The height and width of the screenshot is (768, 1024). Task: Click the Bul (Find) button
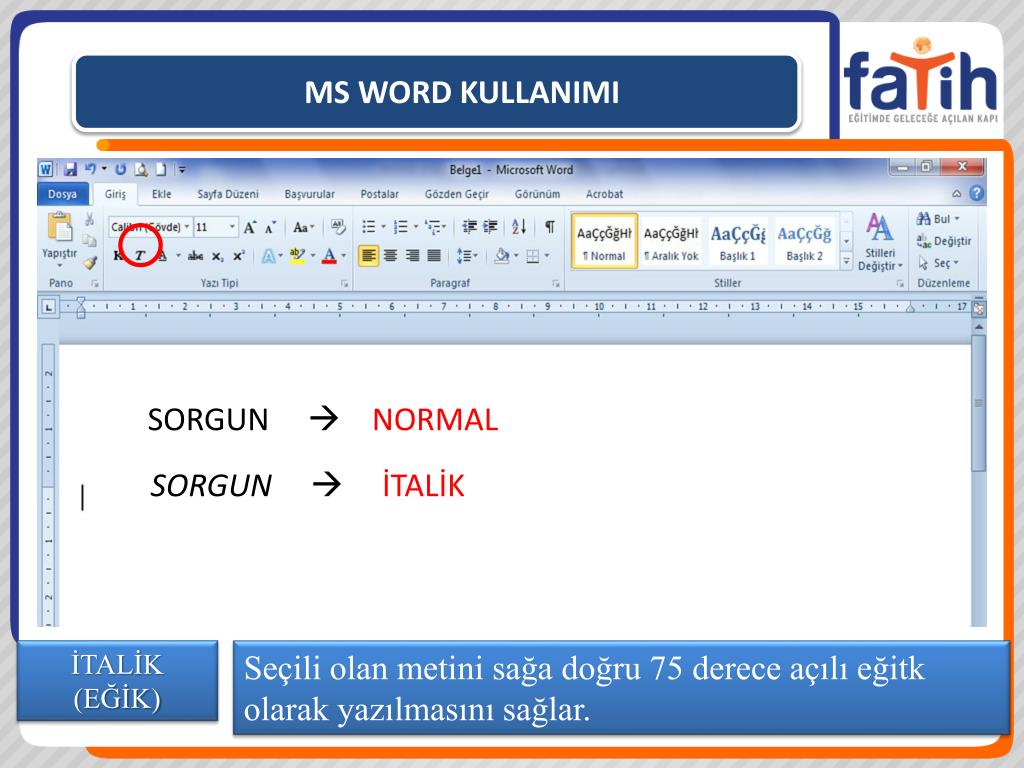coord(938,219)
